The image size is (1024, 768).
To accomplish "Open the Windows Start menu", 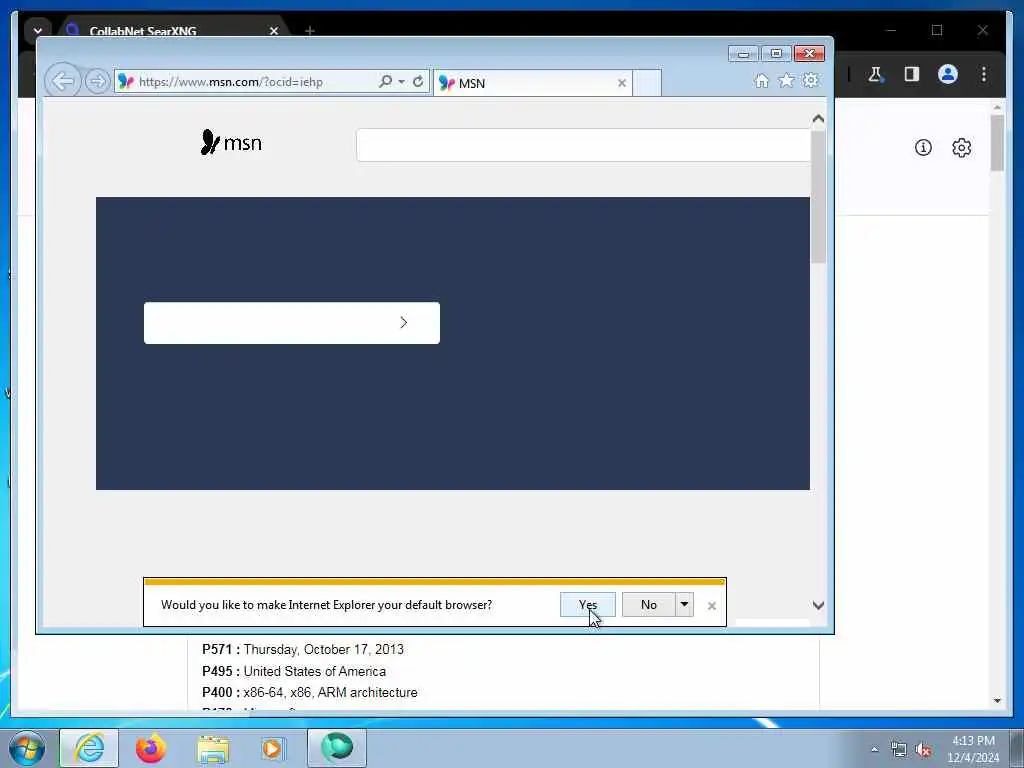I will 27,748.
